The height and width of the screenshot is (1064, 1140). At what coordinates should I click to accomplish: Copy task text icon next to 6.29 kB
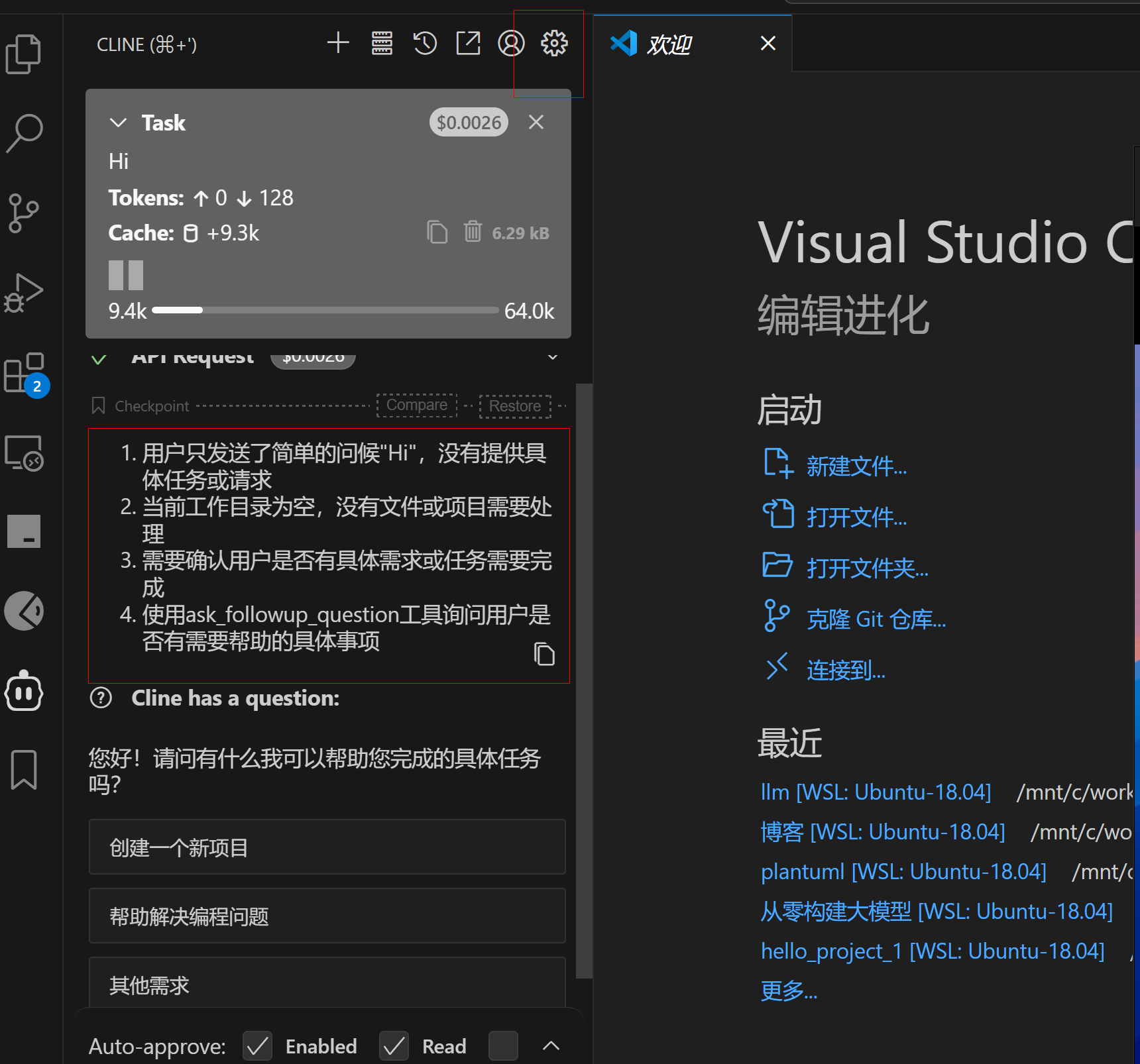point(437,233)
